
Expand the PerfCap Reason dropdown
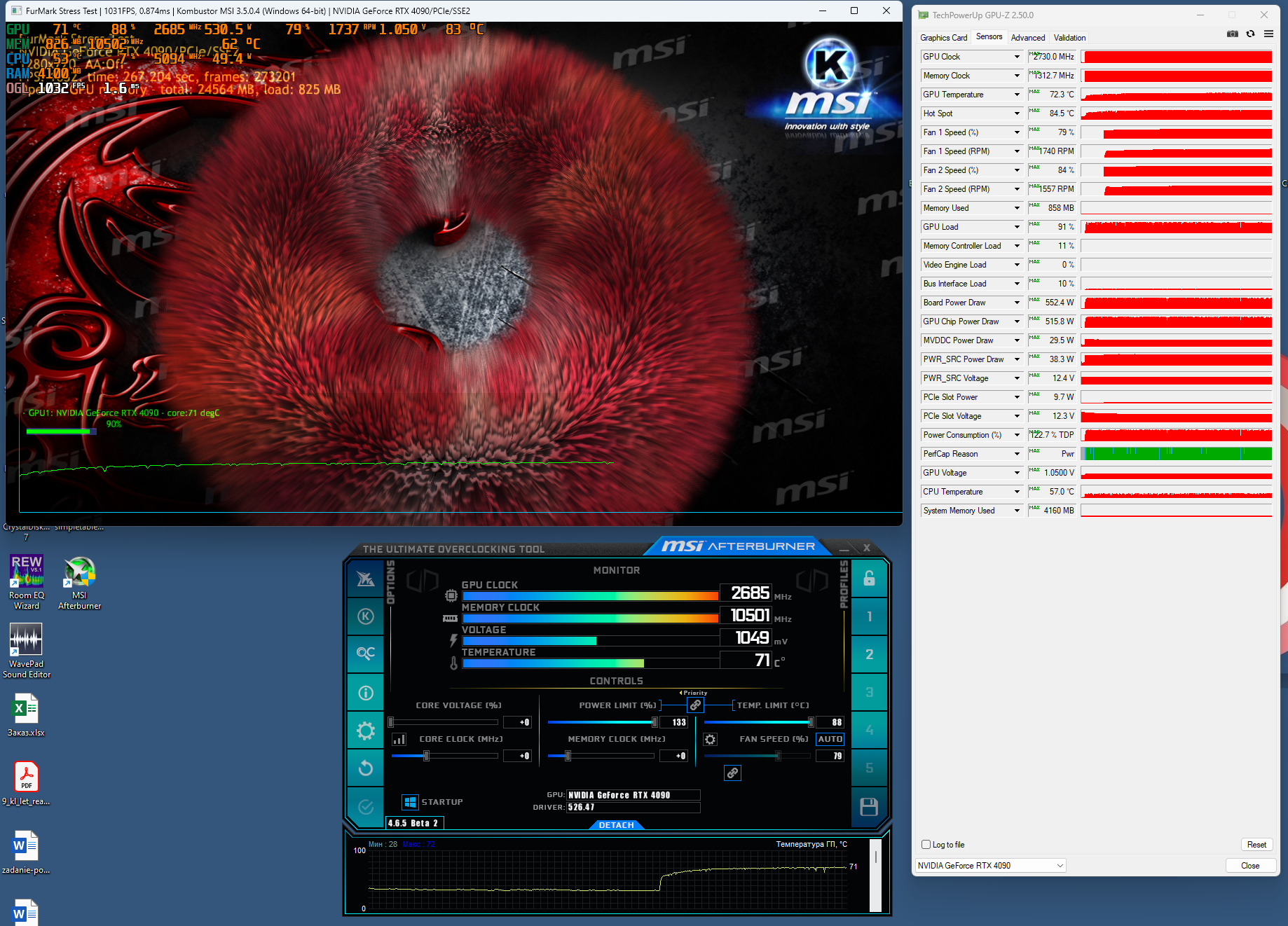(x=1017, y=454)
